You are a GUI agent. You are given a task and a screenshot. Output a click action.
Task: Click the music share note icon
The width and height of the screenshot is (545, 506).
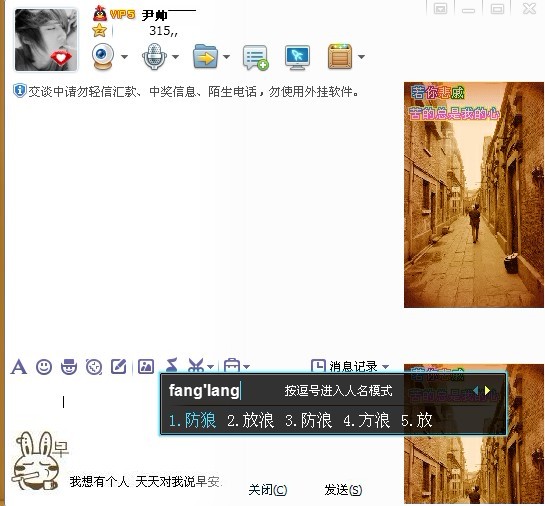pos(172,365)
